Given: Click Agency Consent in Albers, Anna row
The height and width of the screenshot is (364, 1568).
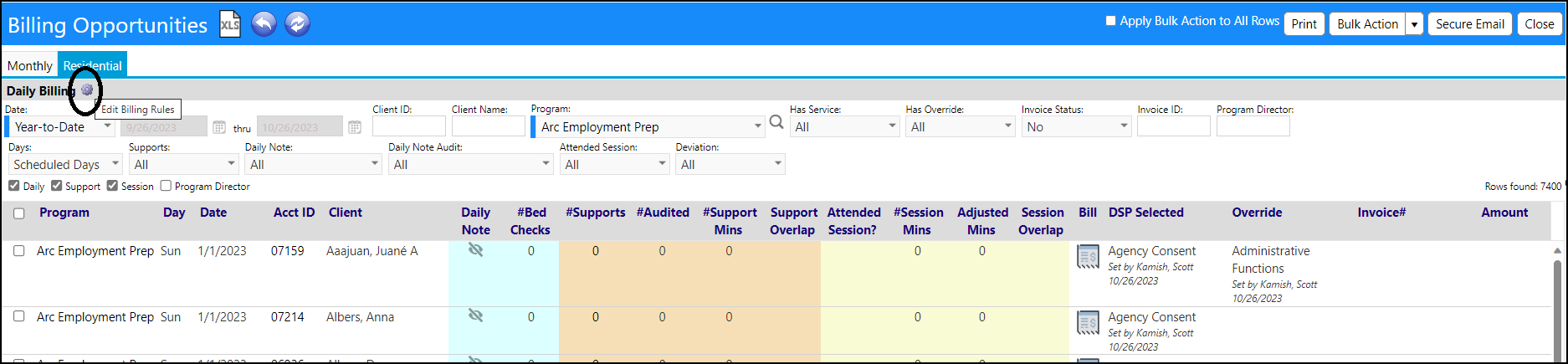Looking at the screenshot, I should pos(1152,317).
